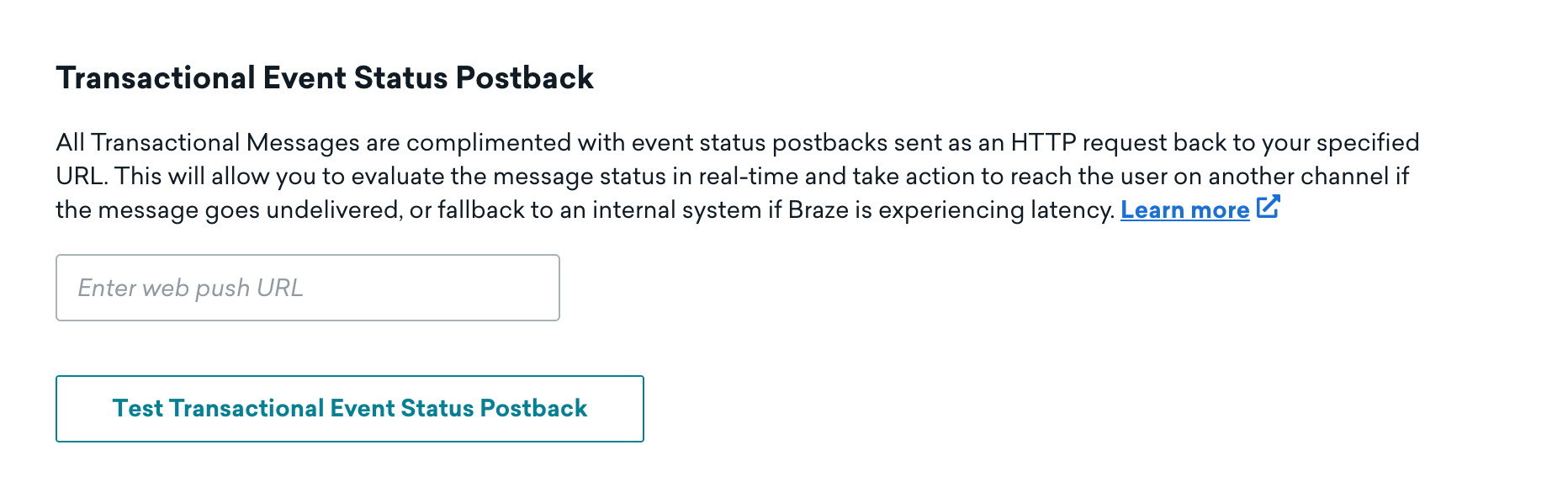Click the word undelivered in the paragraph
The height and width of the screenshot is (498, 1568).
tap(333, 210)
